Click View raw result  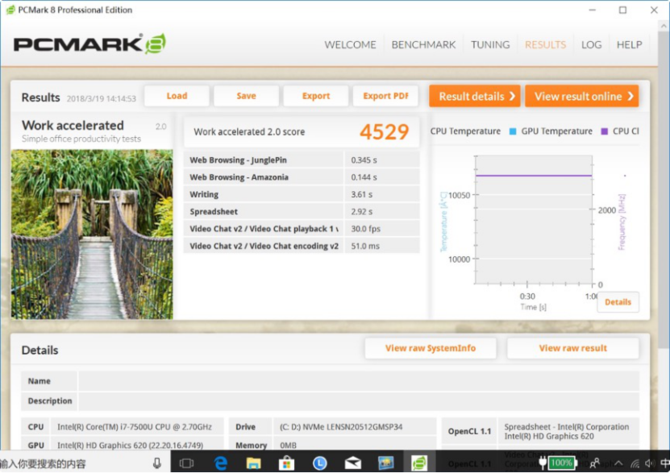(x=573, y=348)
